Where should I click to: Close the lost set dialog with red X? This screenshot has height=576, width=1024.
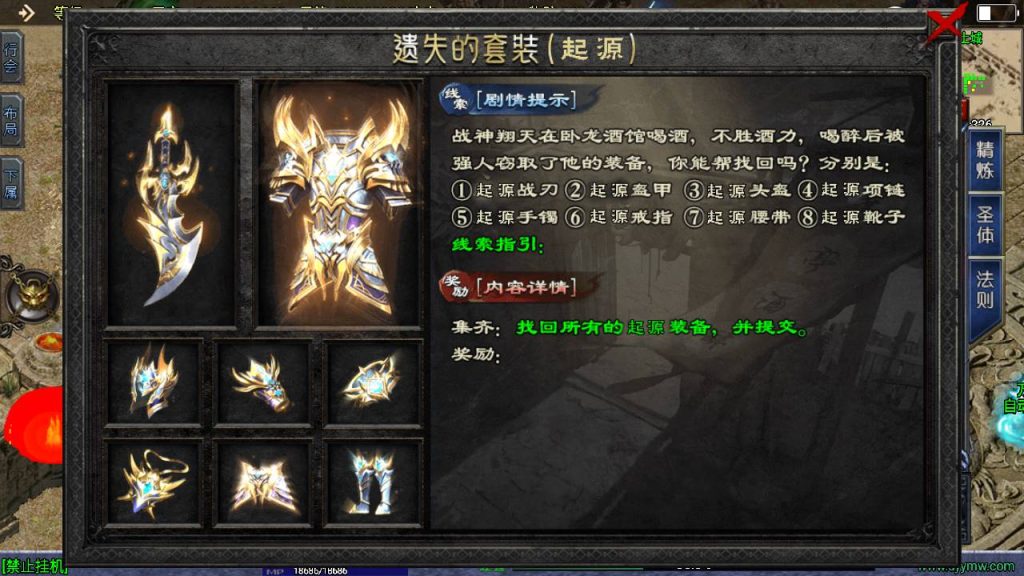[x=946, y=23]
